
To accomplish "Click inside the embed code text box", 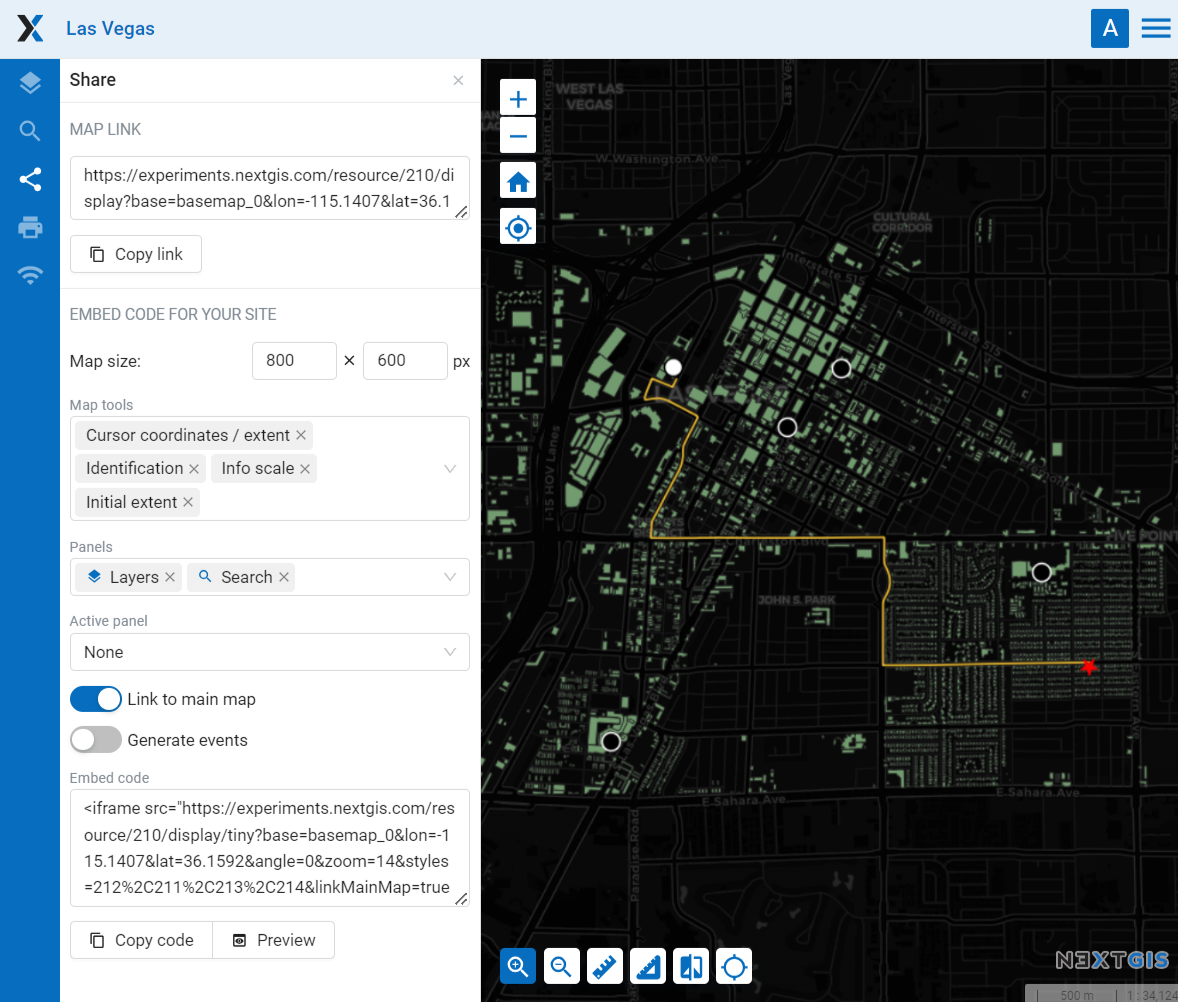I will pyautogui.click(x=270, y=848).
